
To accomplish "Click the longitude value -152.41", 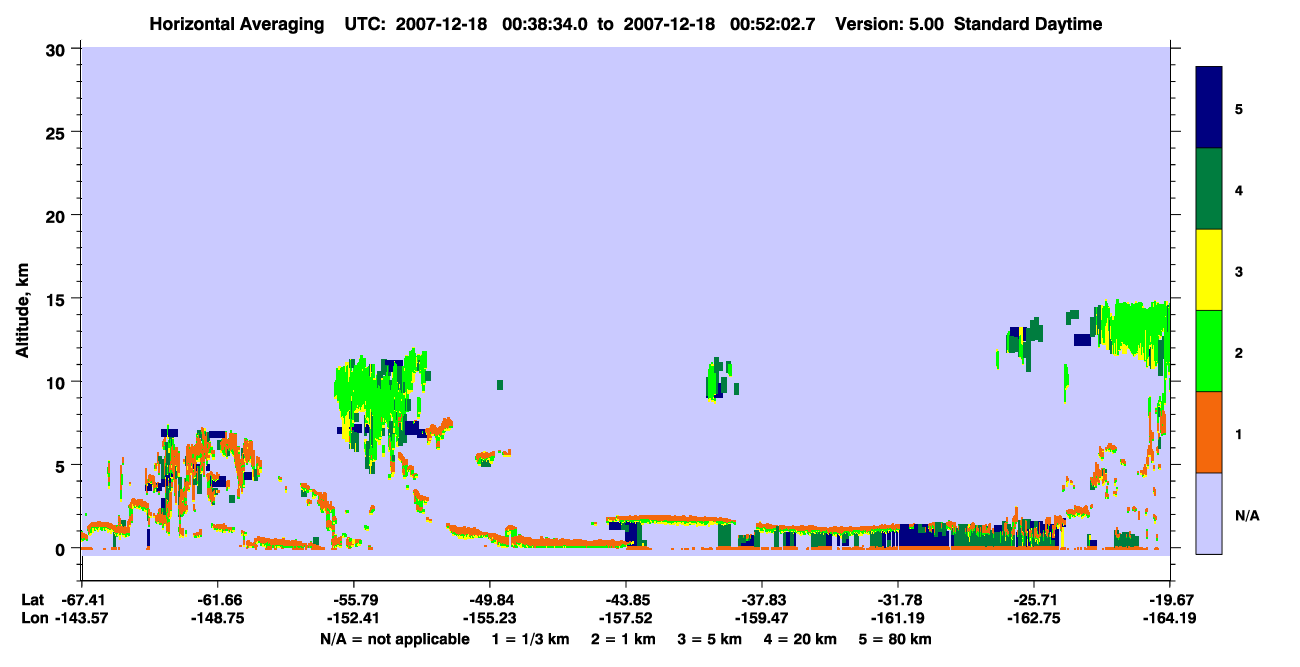I will click(354, 618).
